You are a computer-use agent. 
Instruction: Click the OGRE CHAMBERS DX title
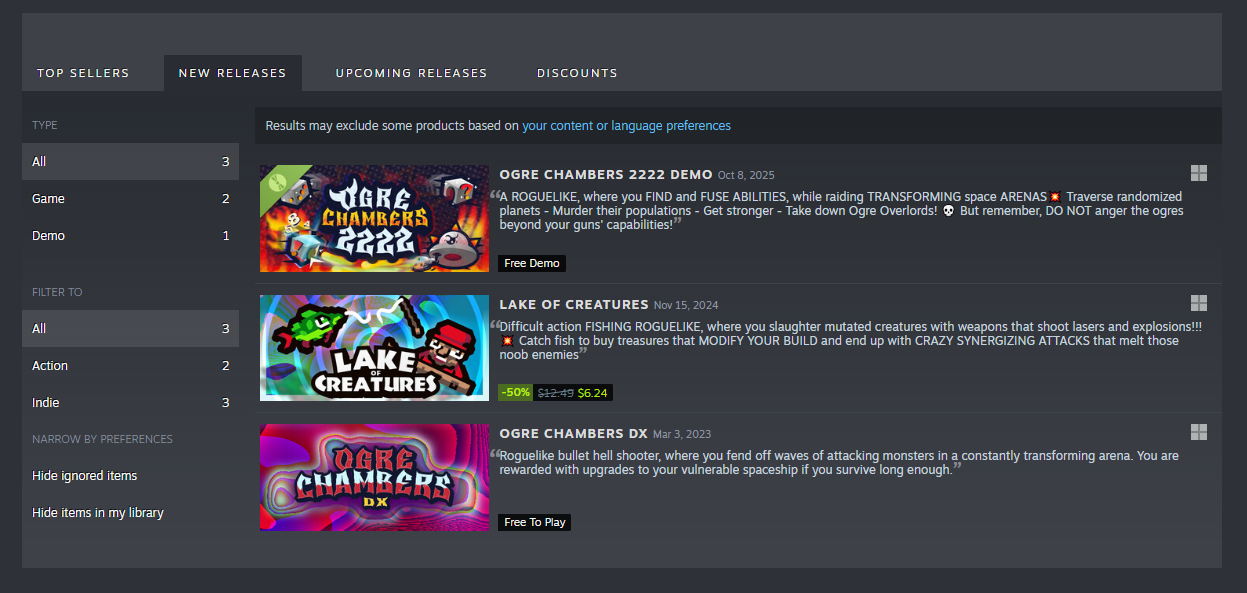coord(574,433)
